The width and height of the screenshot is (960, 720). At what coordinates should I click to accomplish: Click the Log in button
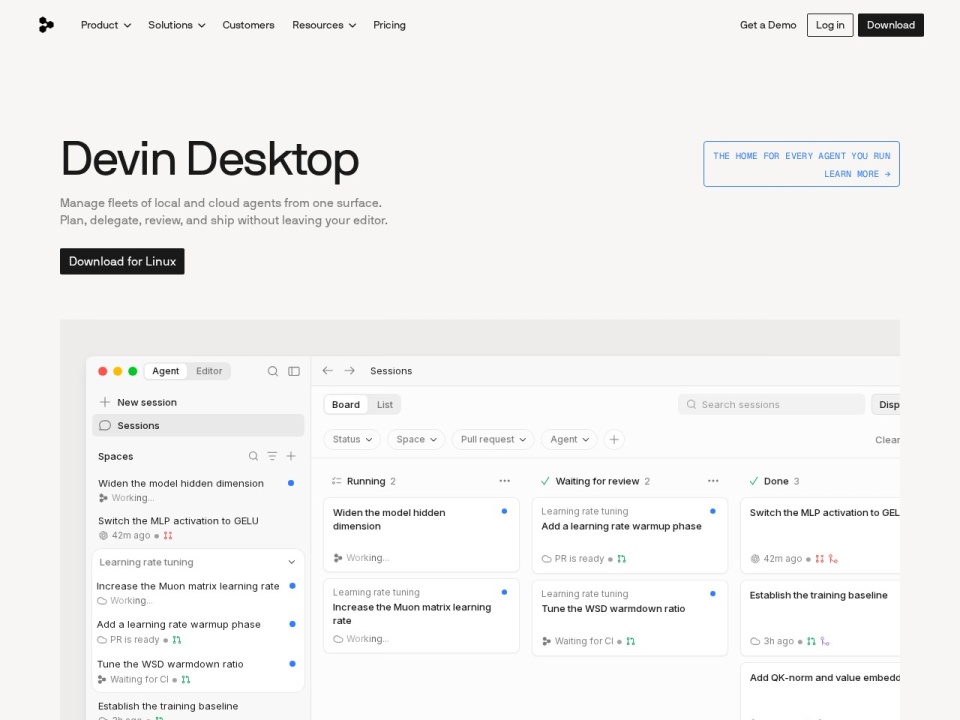point(830,25)
